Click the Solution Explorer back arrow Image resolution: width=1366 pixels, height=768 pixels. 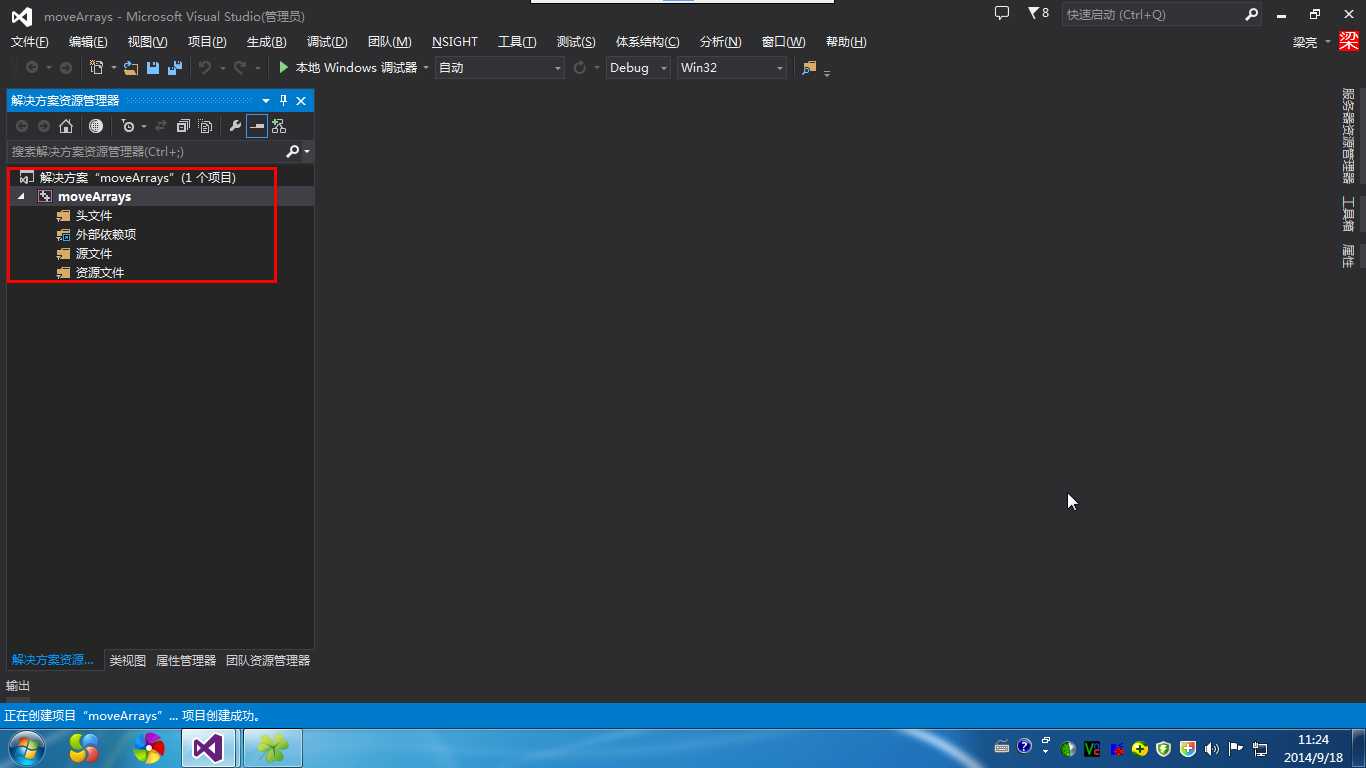pos(22,126)
